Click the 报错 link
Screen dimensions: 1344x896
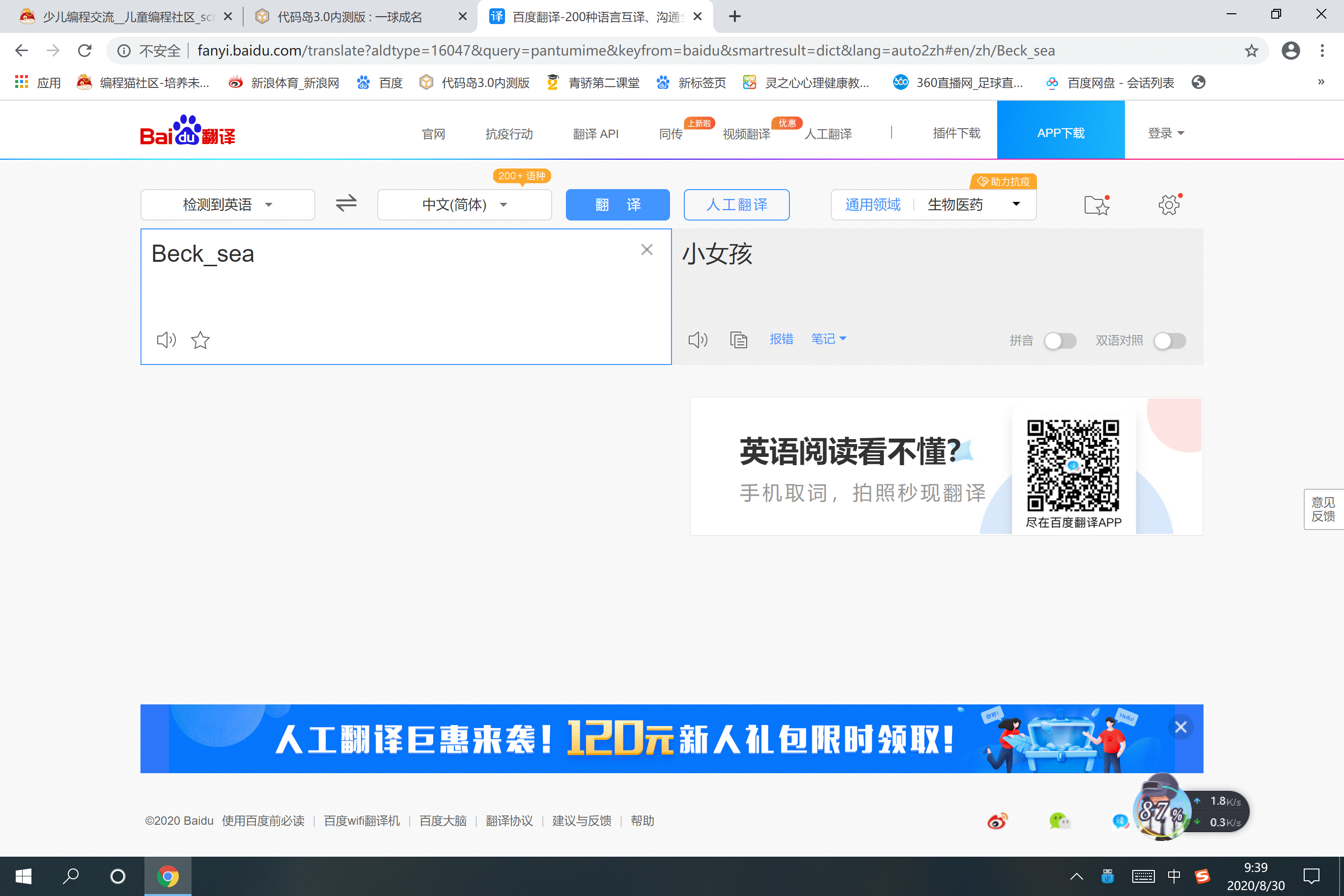781,339
